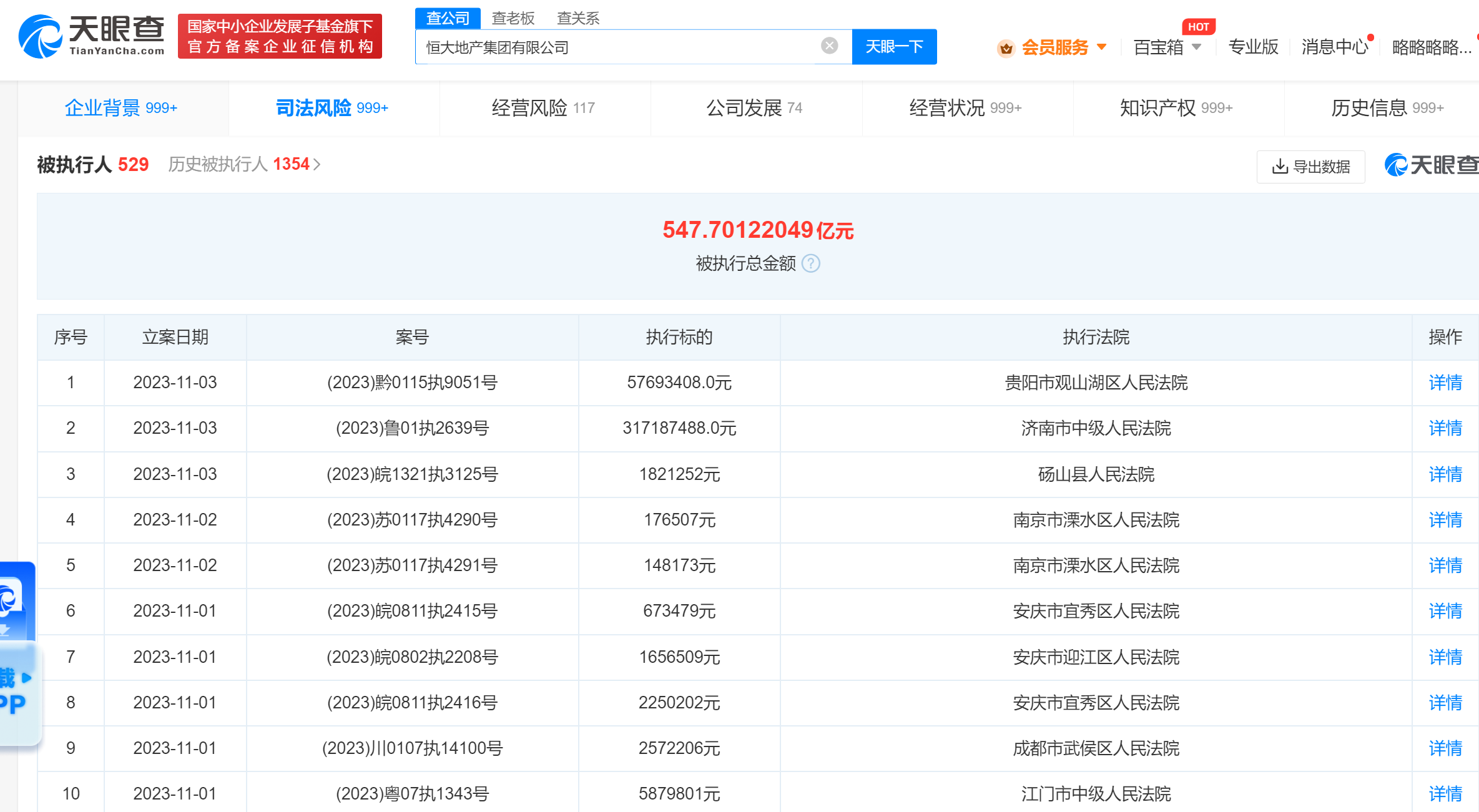The height and width of the screenshot is (812, 1479).
Task: Open the 知识产权 tab
Action: tap(1178, 108)
